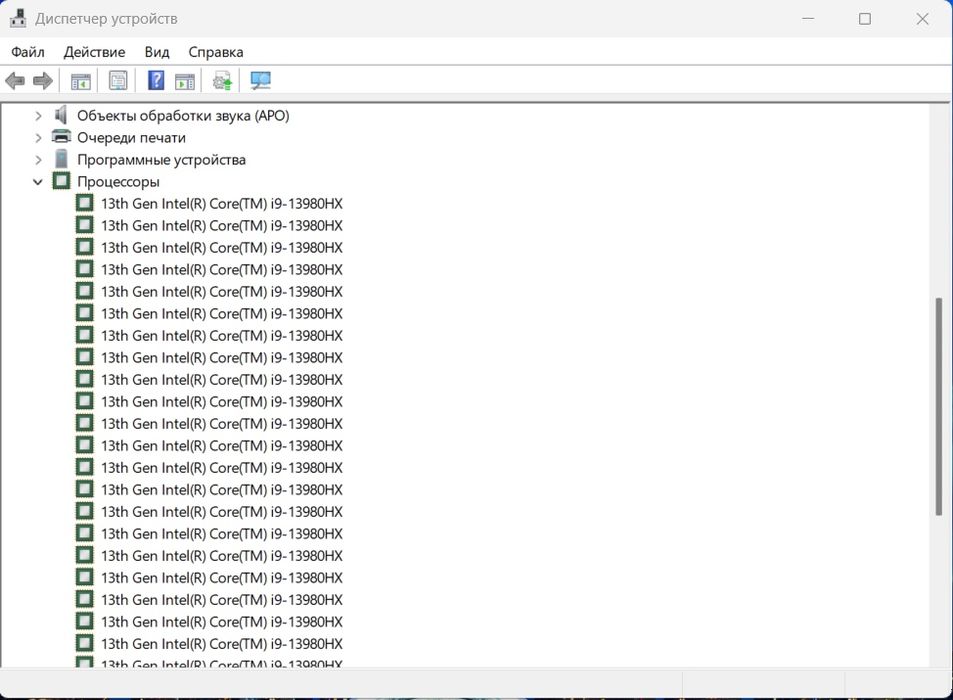Select the Объекты обработки звука (APO) label
This screenshot has height=700, width=953.
coord(183,115)
